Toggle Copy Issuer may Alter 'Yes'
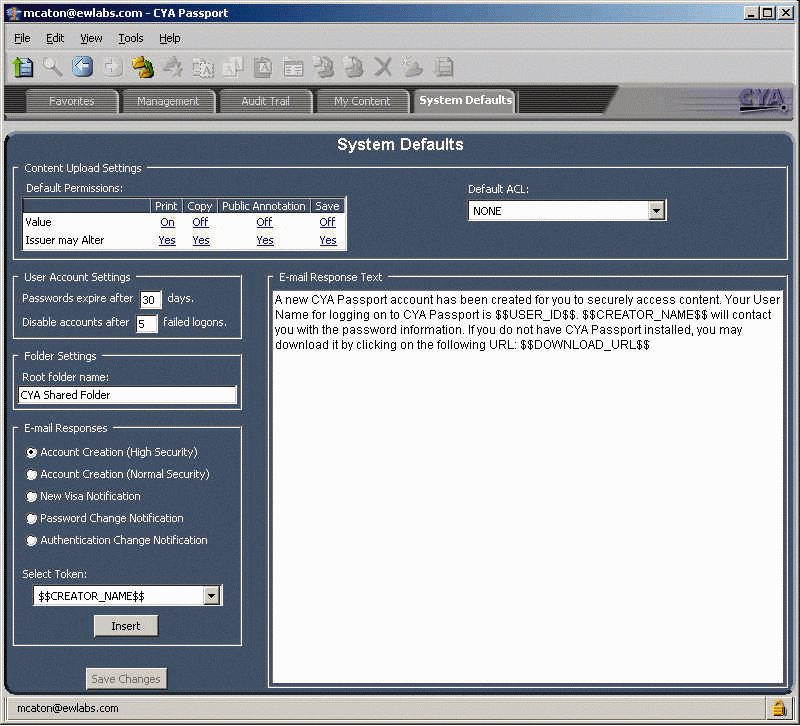 tap(201, 240)
